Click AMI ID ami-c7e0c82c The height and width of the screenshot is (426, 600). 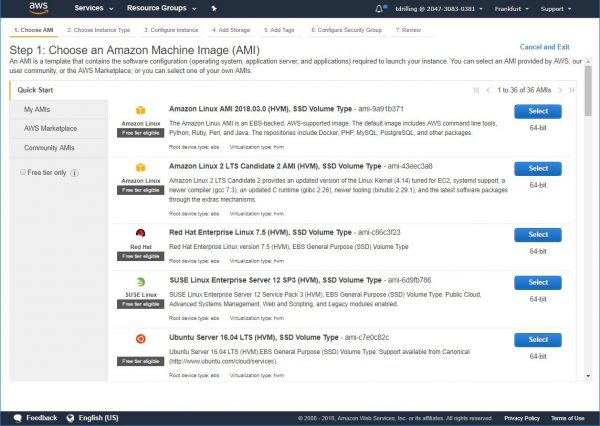[x=367, y=338]
